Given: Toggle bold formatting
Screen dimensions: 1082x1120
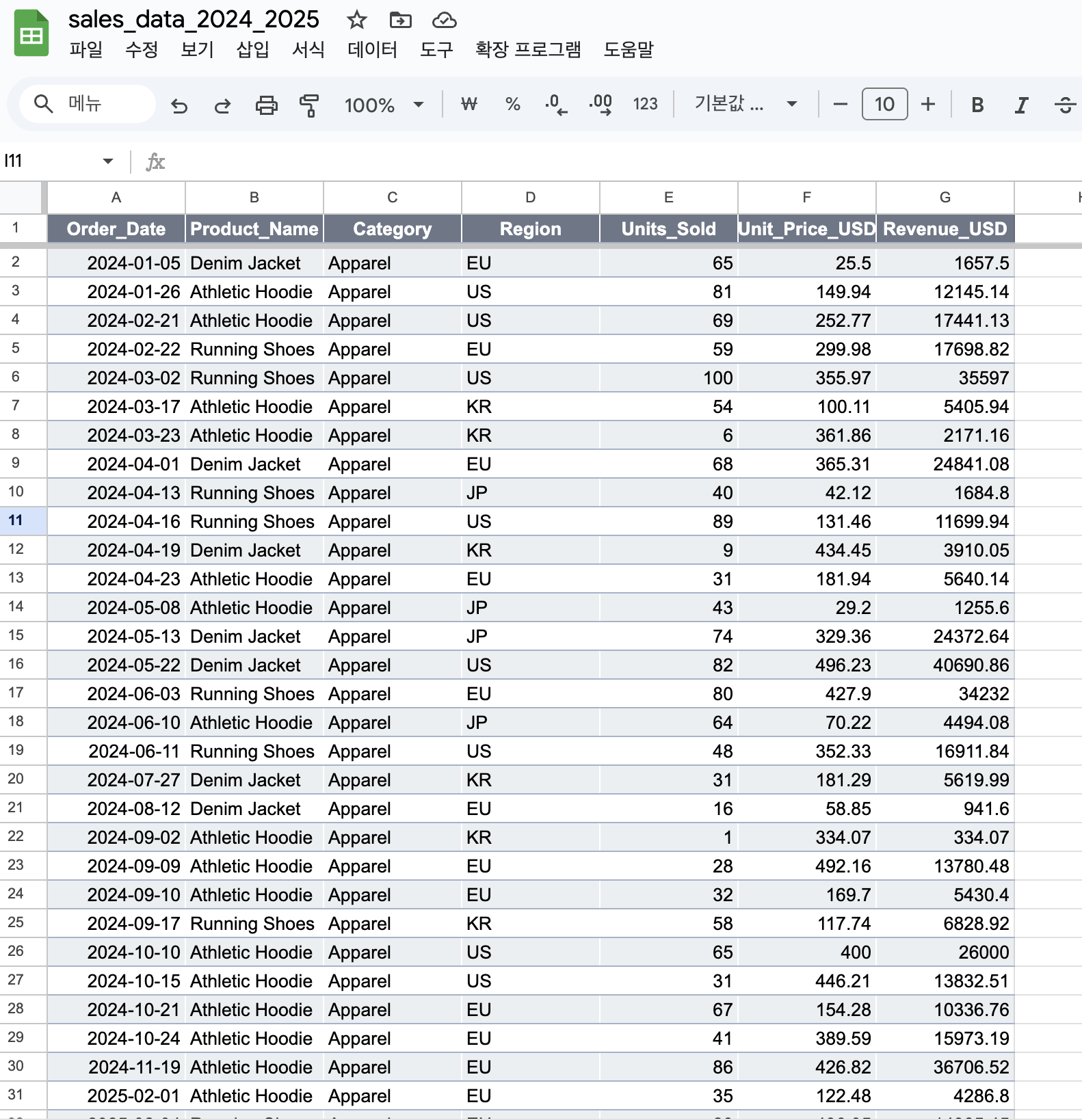Looking at the screenshot, I should (x=977, y=105).
